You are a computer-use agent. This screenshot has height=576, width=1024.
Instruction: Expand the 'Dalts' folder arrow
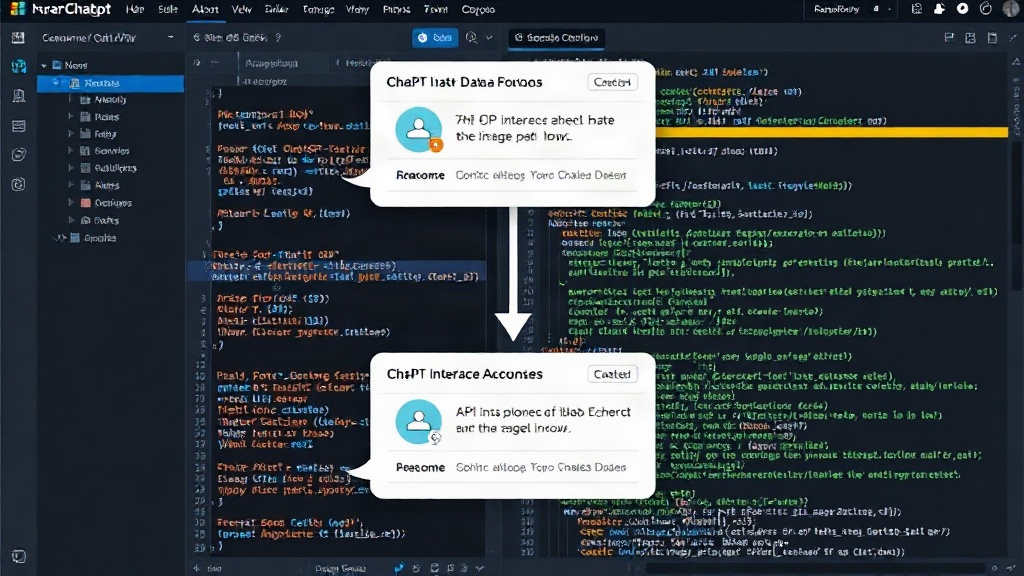click(71, 220)
